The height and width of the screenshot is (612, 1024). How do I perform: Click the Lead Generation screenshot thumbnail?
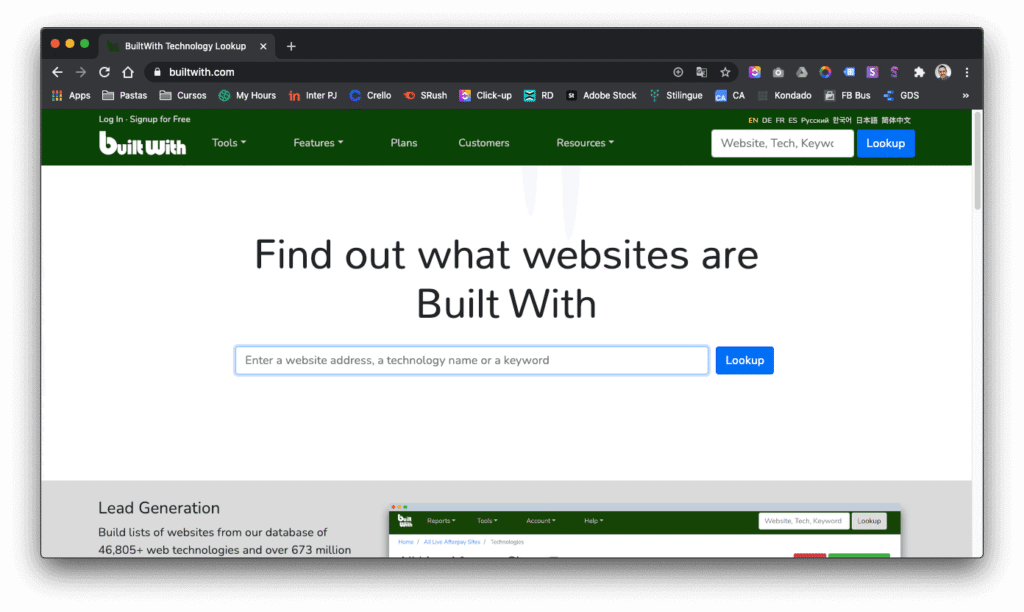[645, 530]
